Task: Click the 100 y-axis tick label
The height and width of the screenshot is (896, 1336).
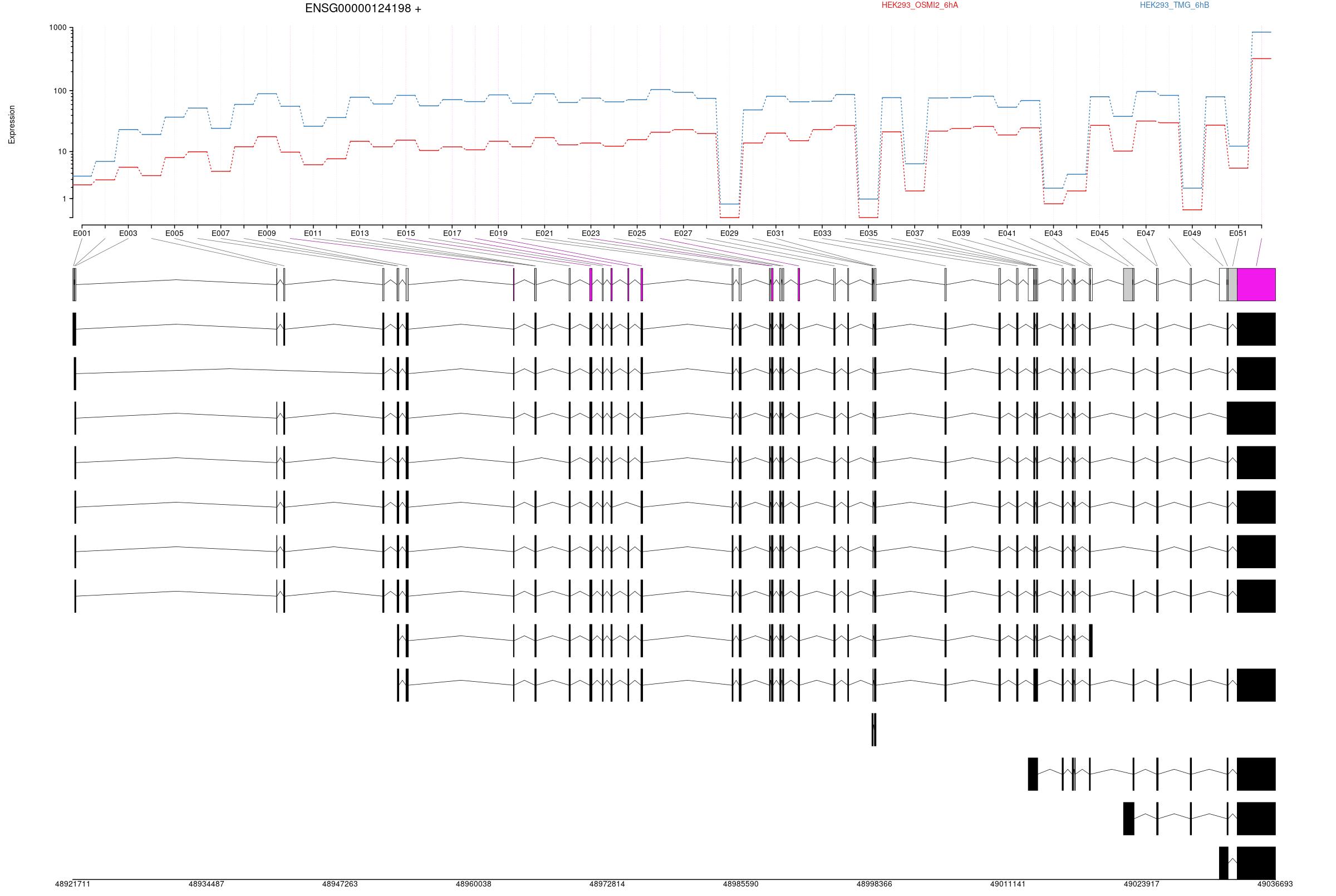Action: click(60, 91)
